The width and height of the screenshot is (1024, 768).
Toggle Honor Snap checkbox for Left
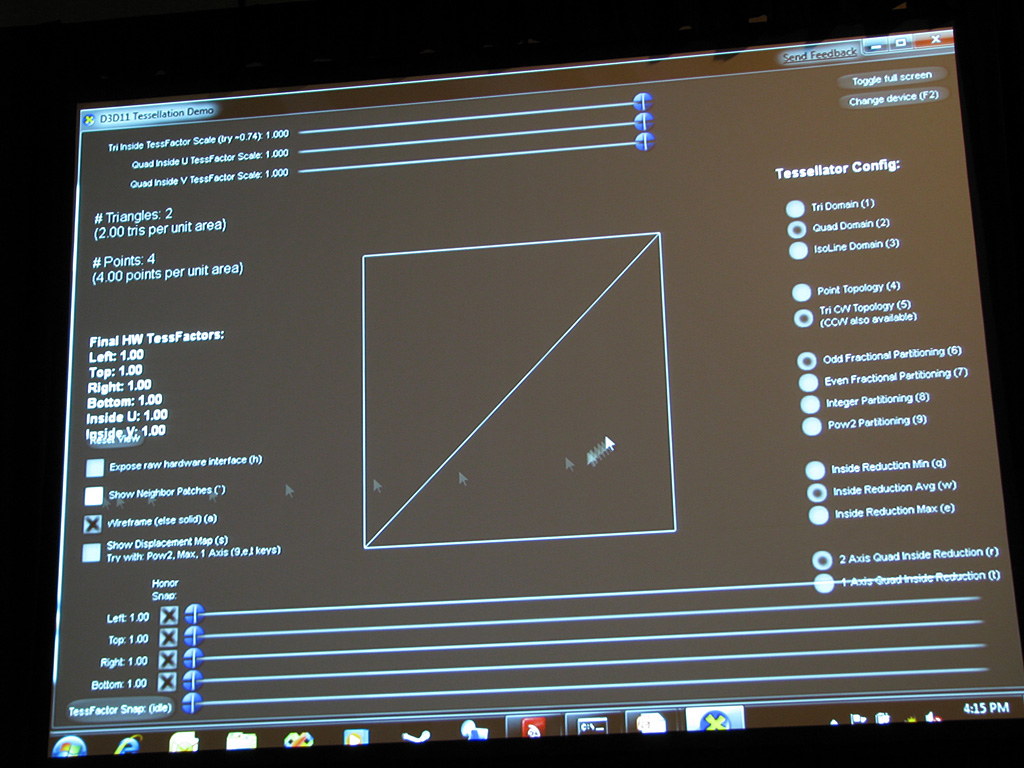point(168,615)
